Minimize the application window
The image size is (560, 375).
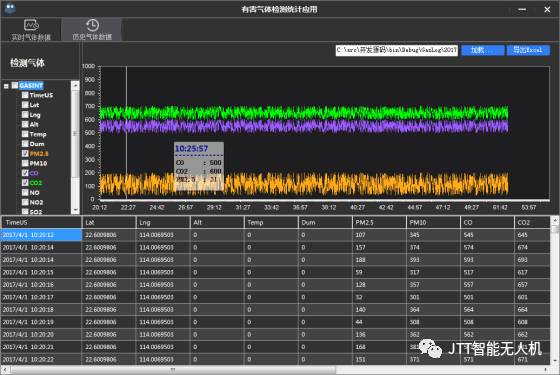pyautogui.click(x=522, y=10)
